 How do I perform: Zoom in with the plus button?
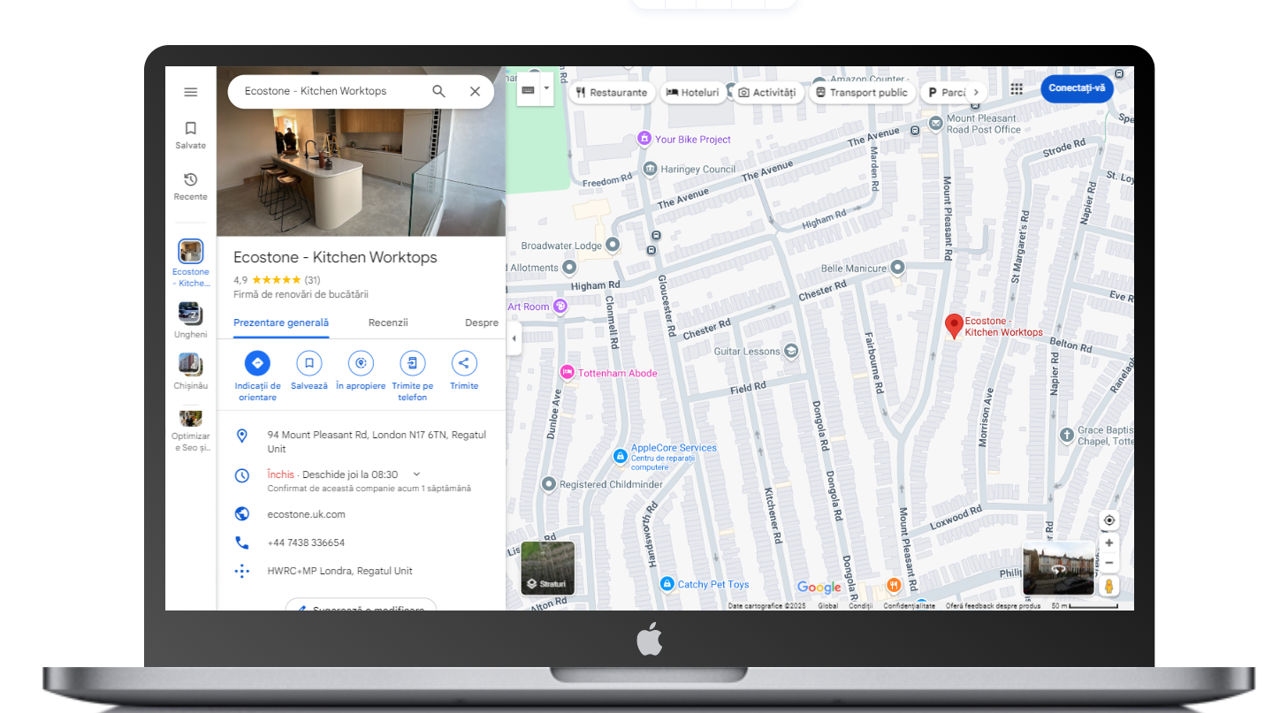click(x=1109, y=543)
